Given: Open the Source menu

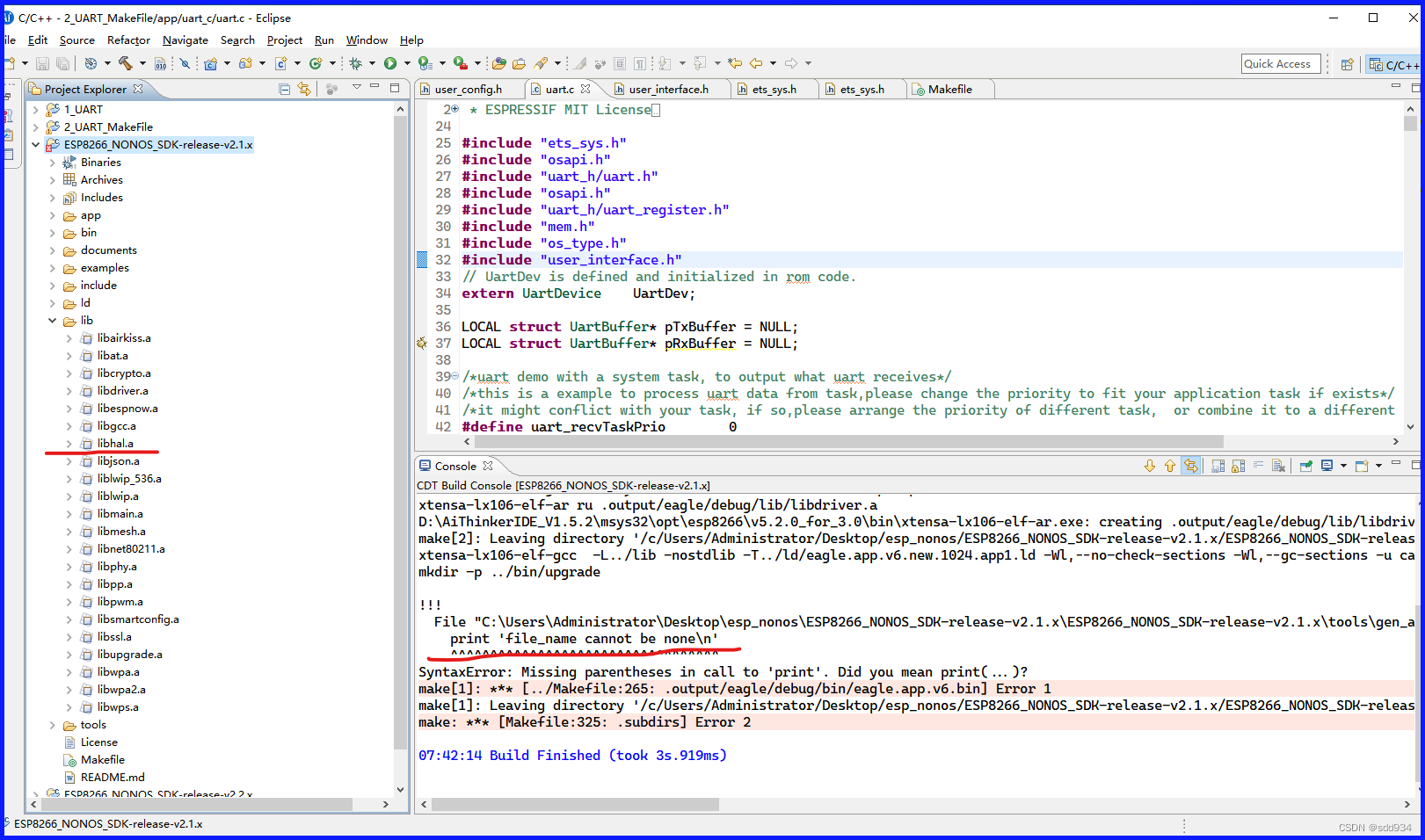Looking at the screenshot, I should pyautogui.click(x=77, y=40).
